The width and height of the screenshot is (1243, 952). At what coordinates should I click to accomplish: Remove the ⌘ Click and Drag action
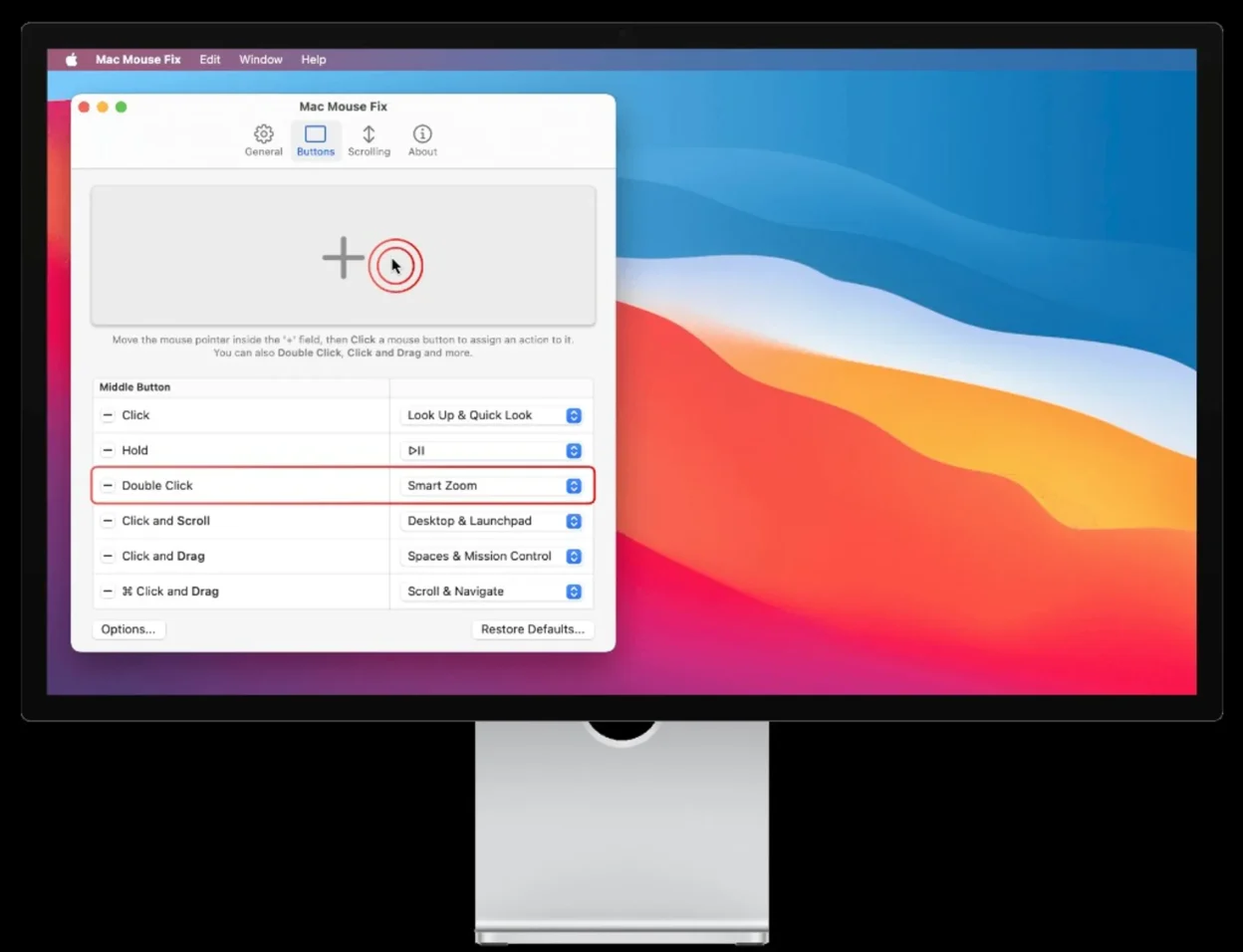(x=109, y=592)
